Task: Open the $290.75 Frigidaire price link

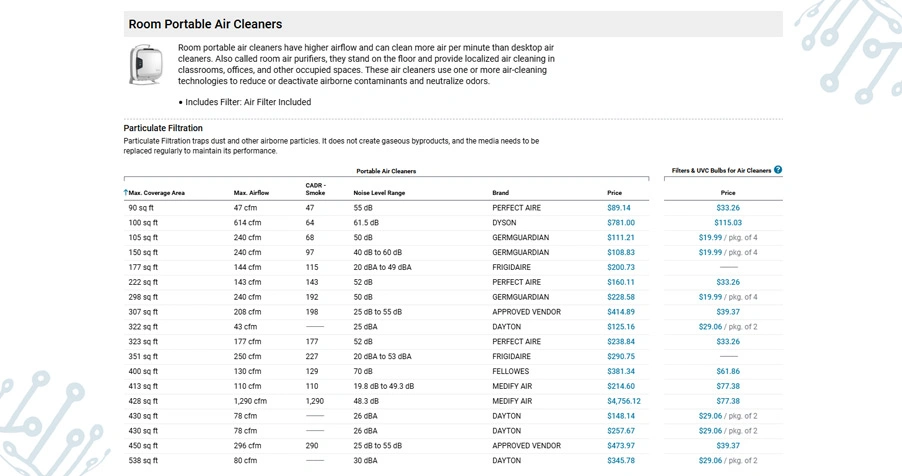Action: 621,357
